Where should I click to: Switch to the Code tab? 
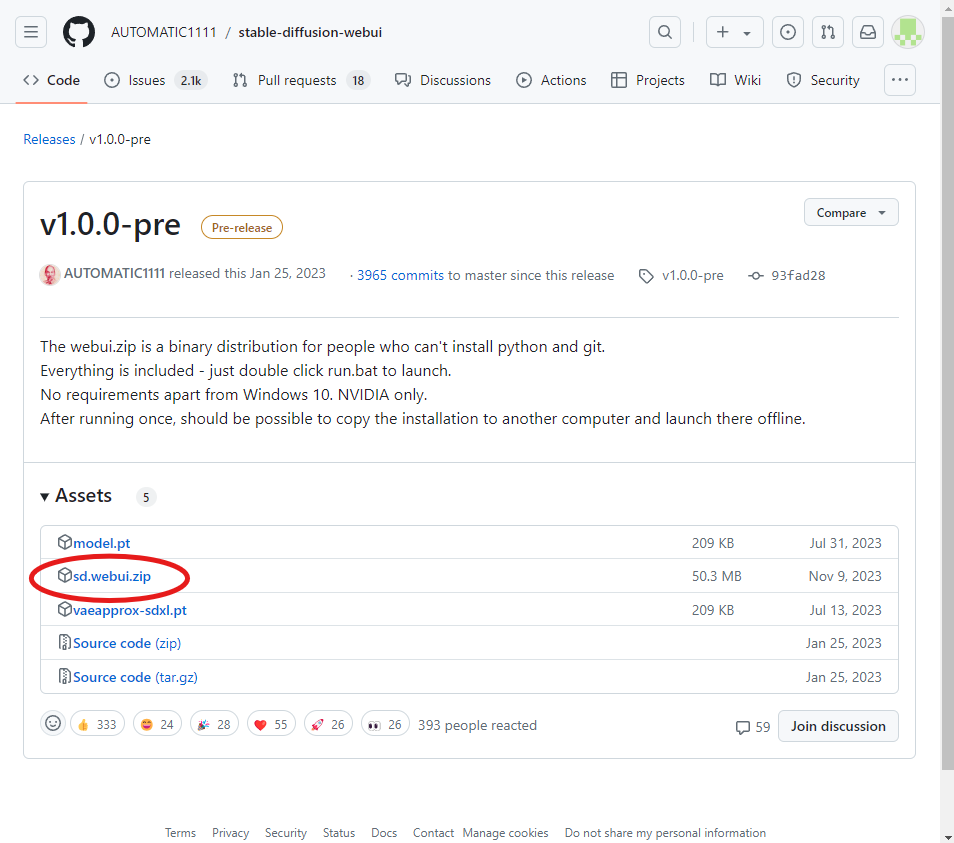point(52,80)
